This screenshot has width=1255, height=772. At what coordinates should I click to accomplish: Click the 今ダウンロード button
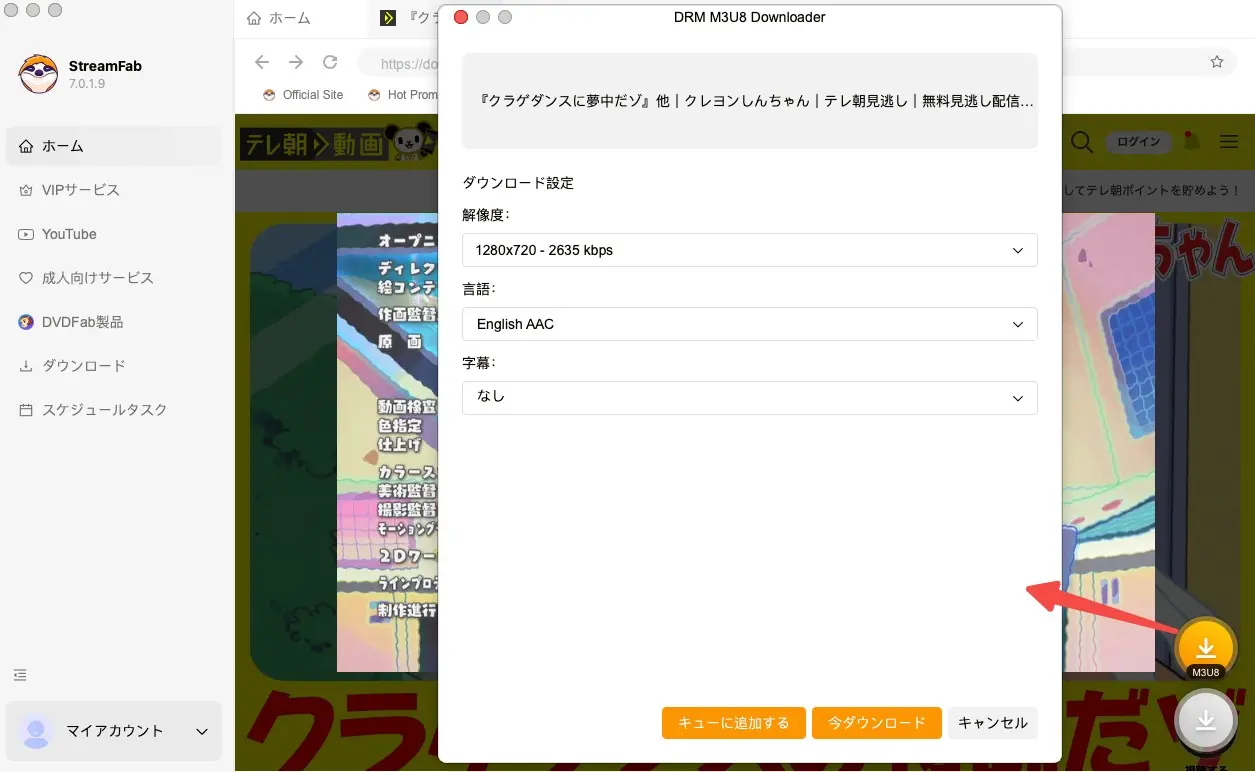click(877, 723)
